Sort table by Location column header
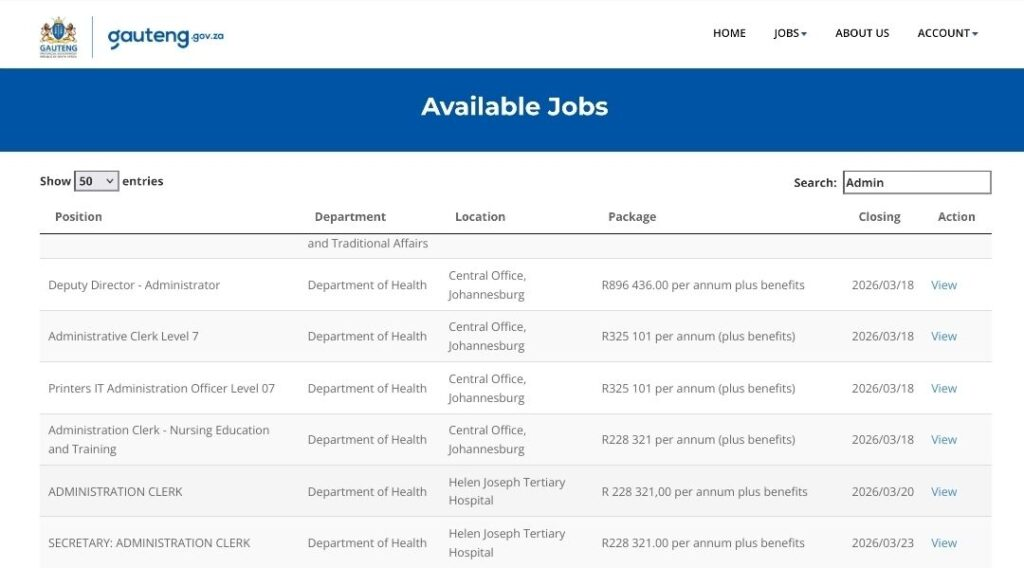 (x=480, y=217)
